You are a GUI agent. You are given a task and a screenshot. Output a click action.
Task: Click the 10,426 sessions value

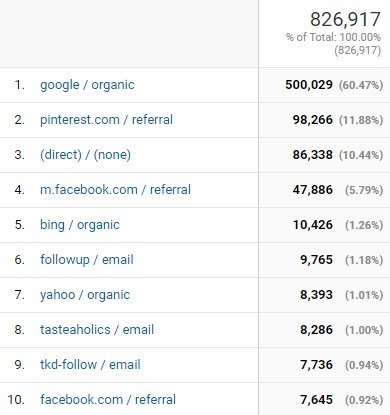[313, 225]
